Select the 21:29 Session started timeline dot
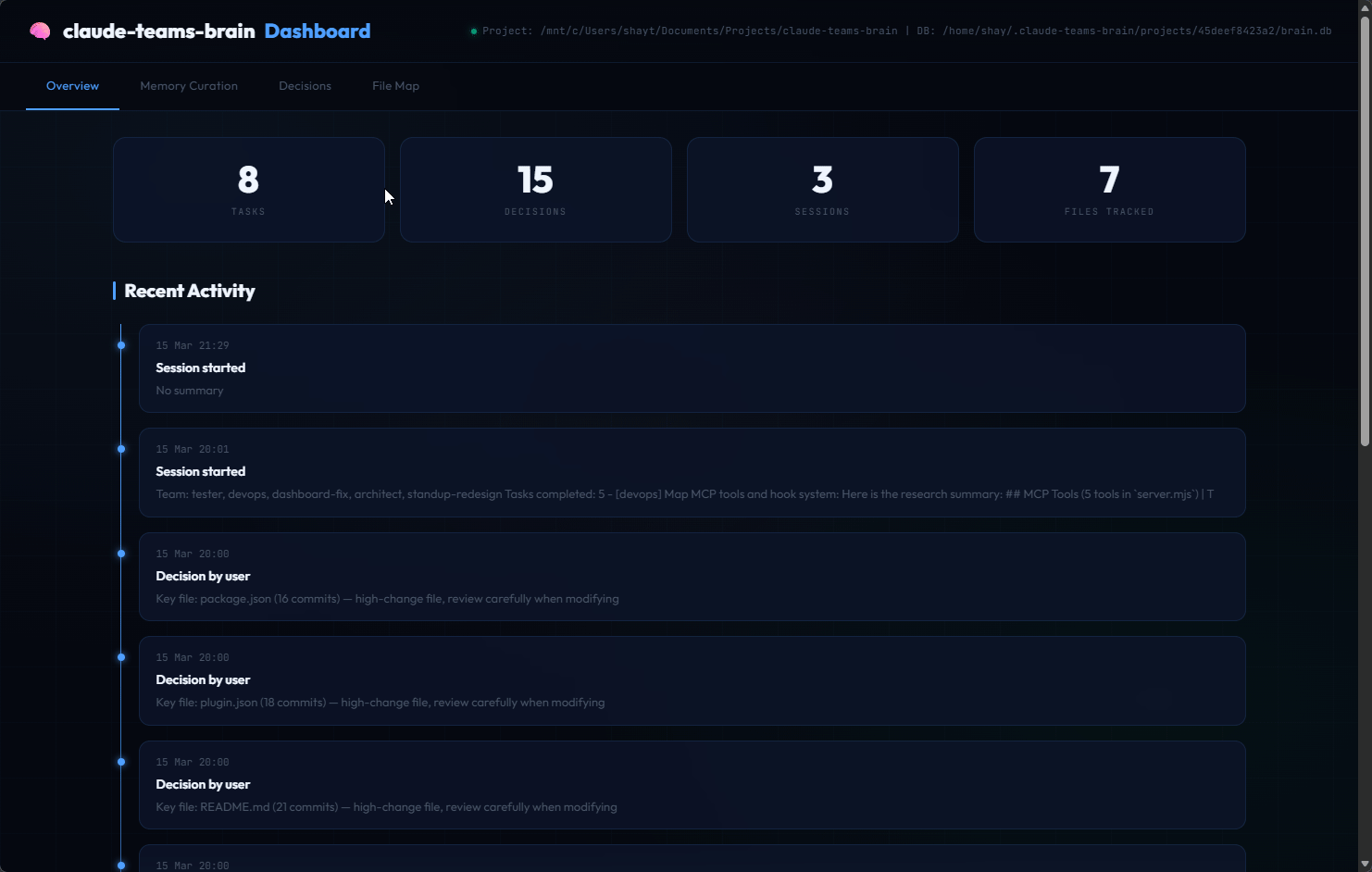This screenshot has height=872, width=1372. (121, 345)
